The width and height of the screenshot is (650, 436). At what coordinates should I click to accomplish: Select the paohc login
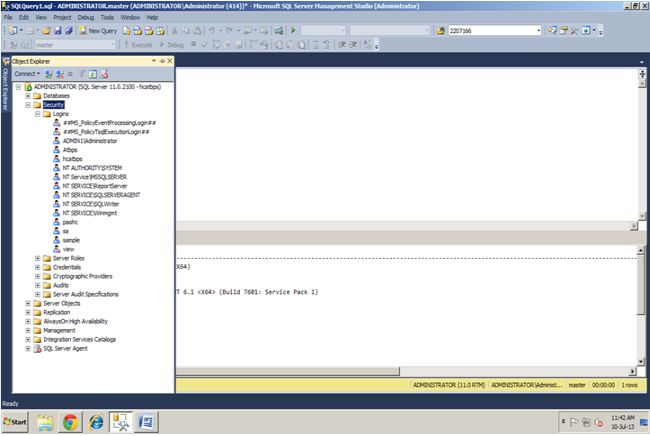click(70, 222)
